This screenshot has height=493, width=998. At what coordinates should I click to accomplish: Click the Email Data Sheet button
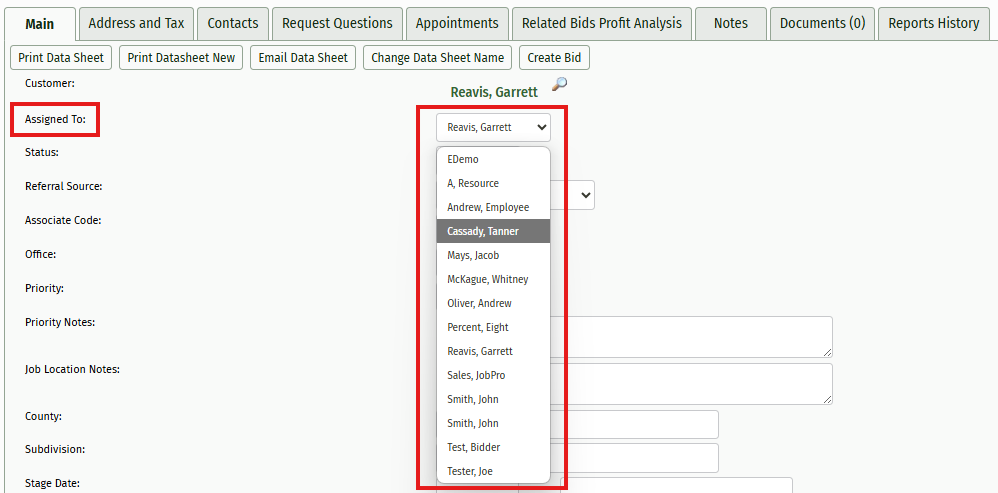pos(303,58)
